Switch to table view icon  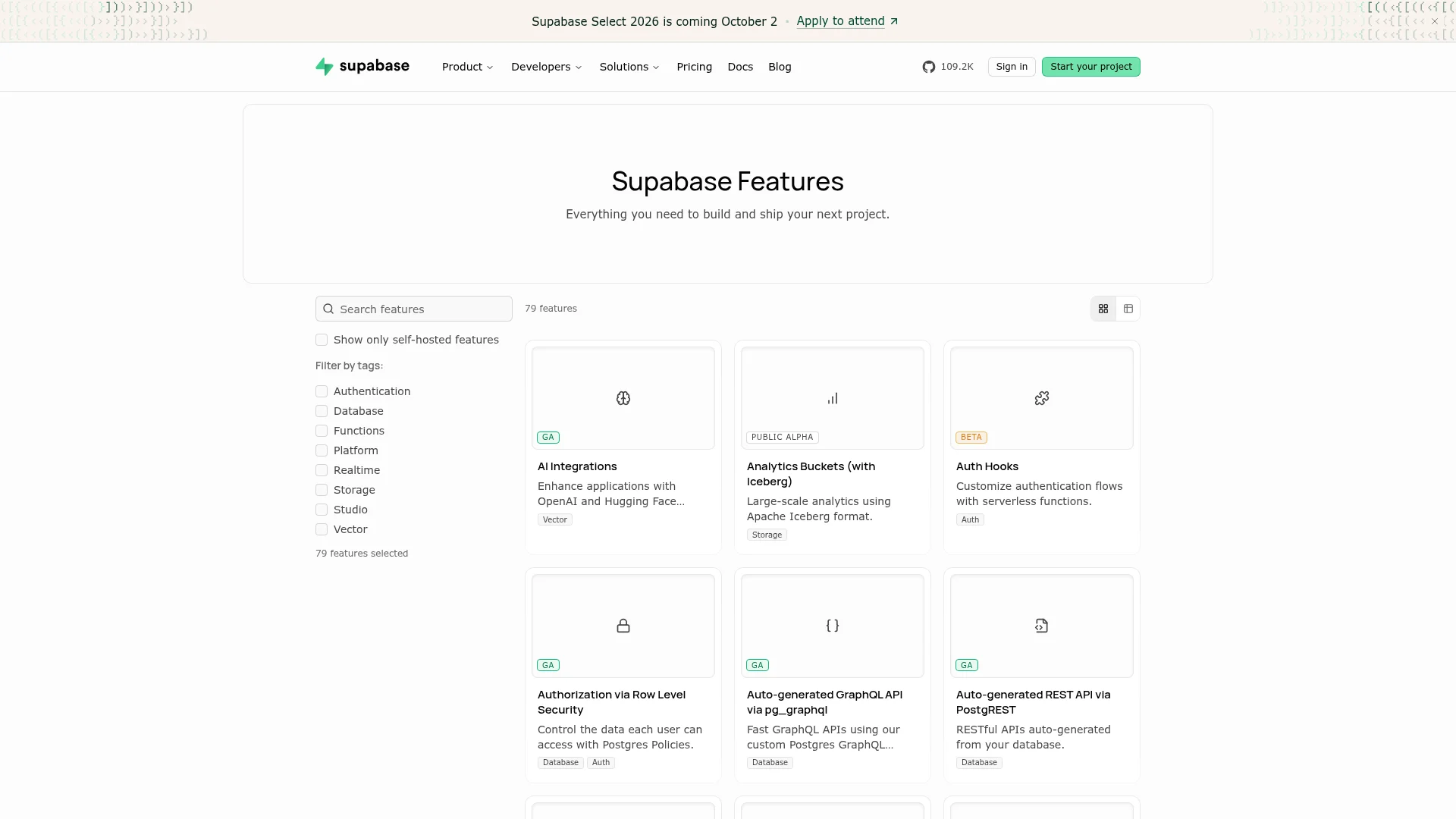click(1128, 309)
